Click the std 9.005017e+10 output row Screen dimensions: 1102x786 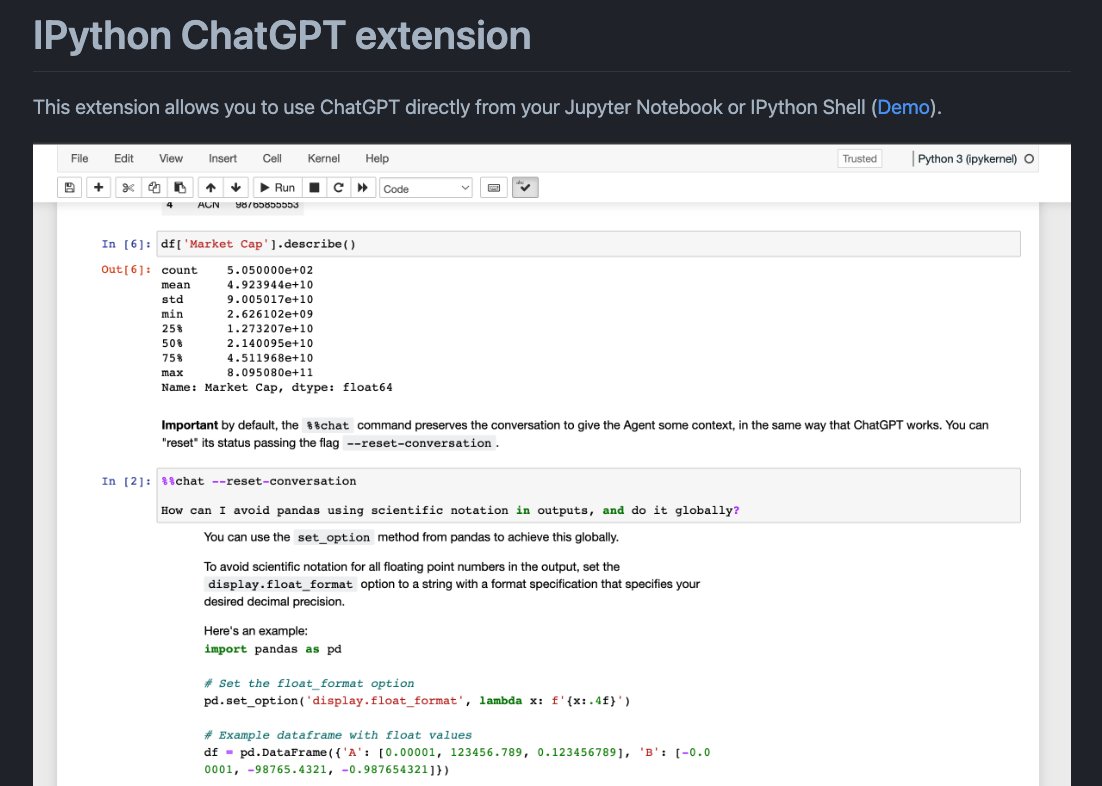[x=237, y=299]
